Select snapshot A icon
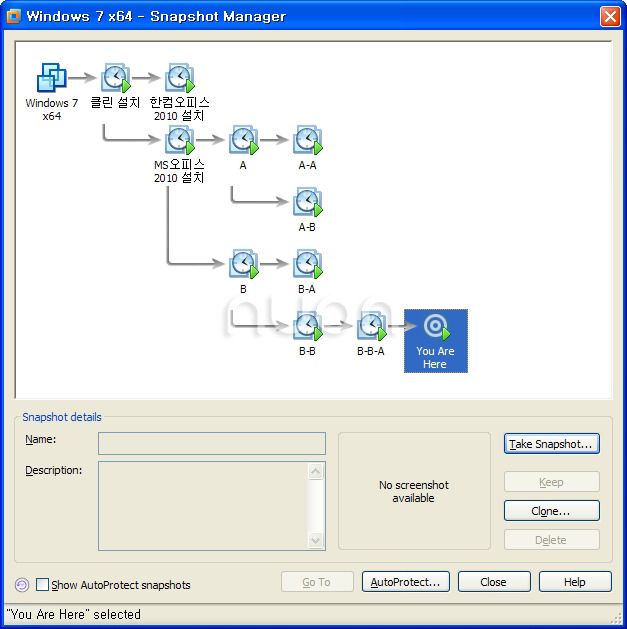 [x=243, y=140]
